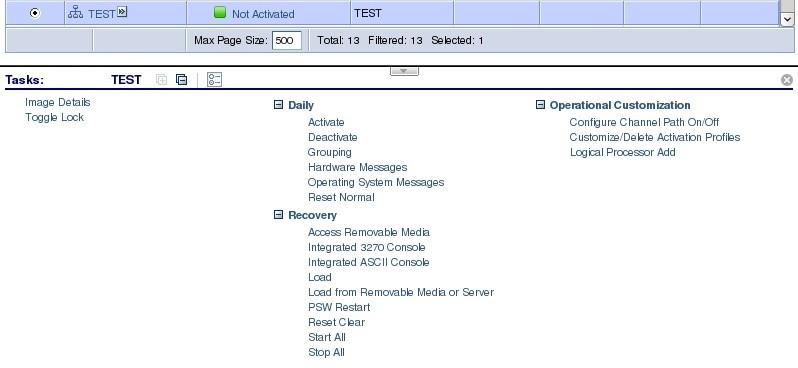Open Customize/Delete Activation Profiles

tap(655, 137)
